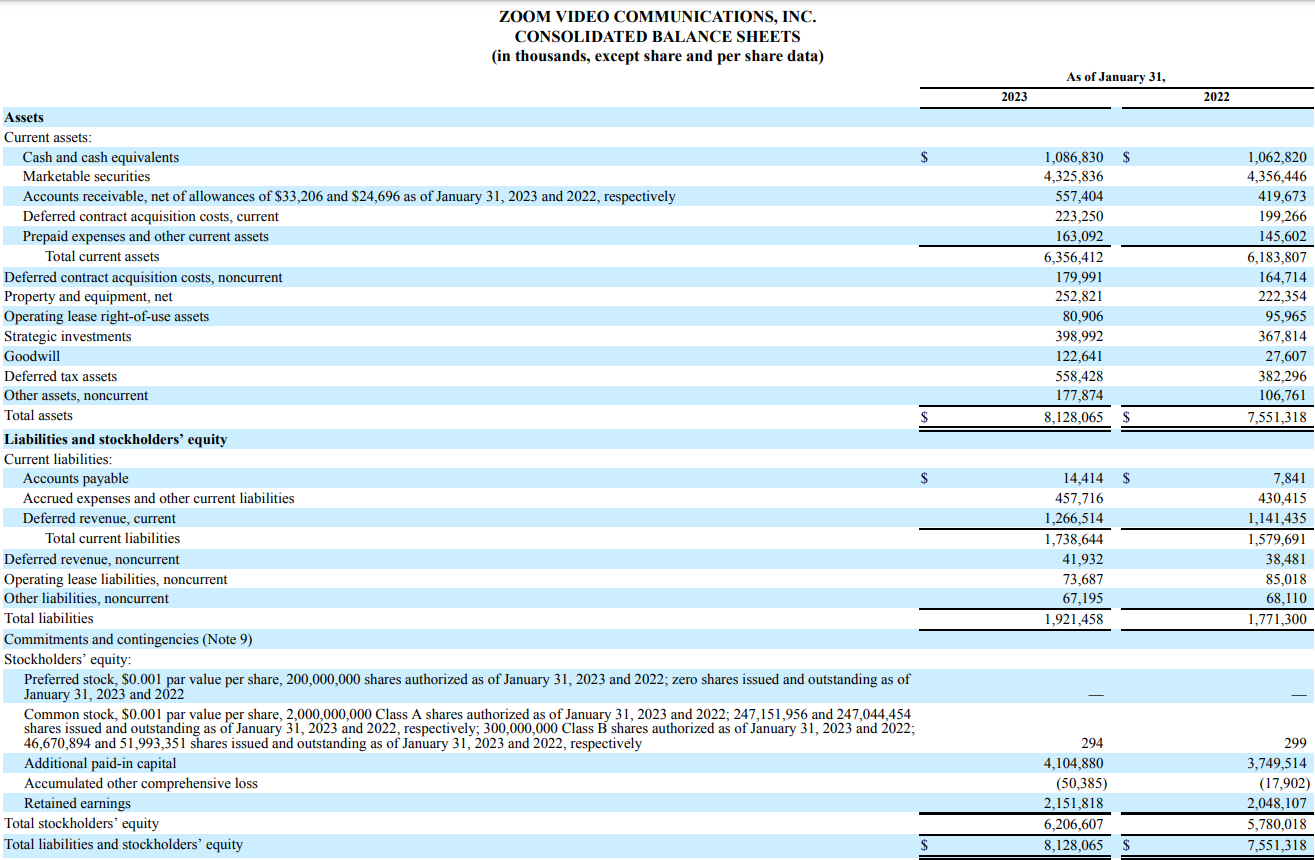
Task: Click the value 2,151,818
Action: [1073, 803]
